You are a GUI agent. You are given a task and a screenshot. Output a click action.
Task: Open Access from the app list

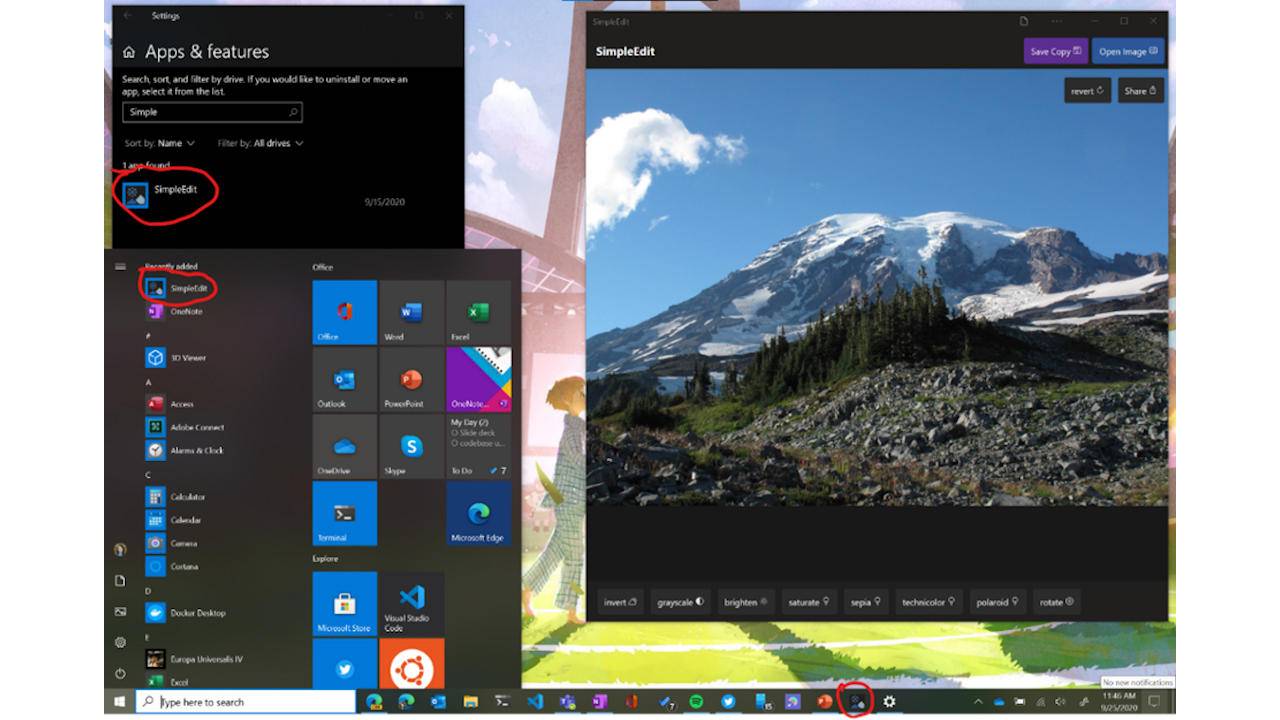click(x=170, y=404)
